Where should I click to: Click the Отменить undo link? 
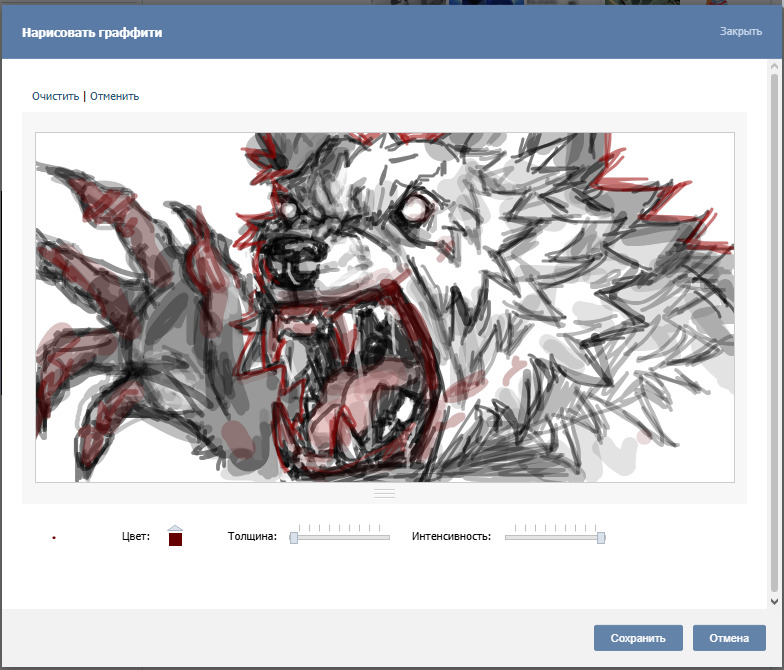point(114,96)
